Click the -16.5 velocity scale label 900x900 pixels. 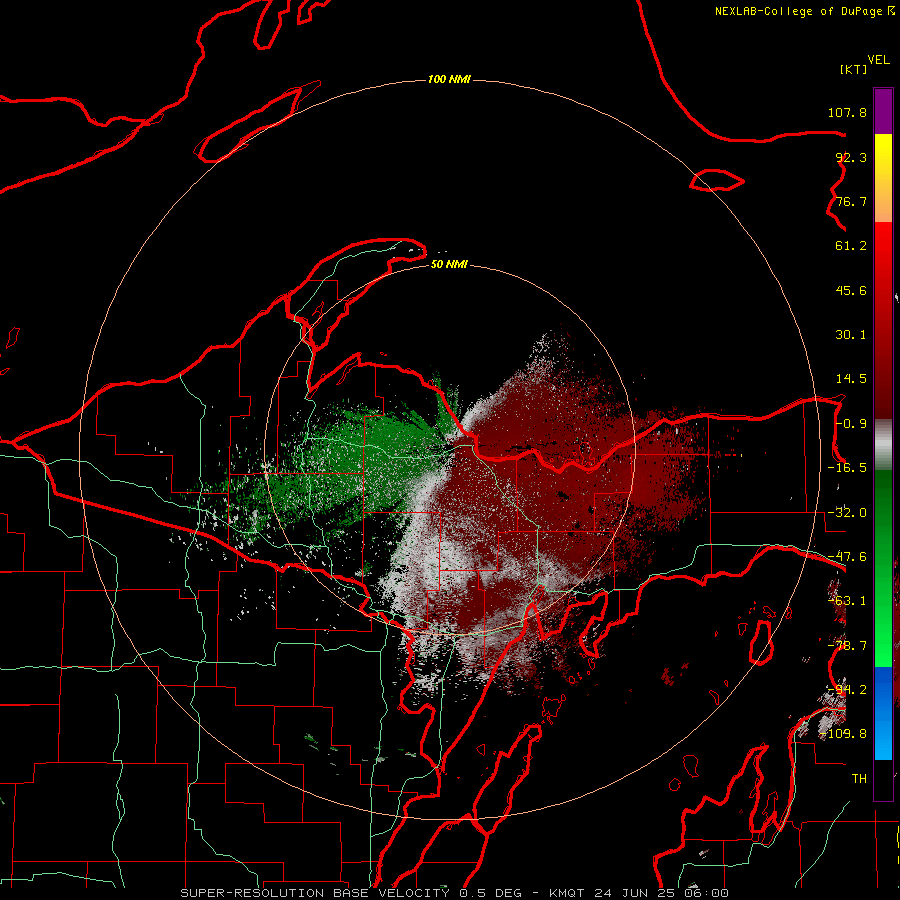(x=847, y=468)
